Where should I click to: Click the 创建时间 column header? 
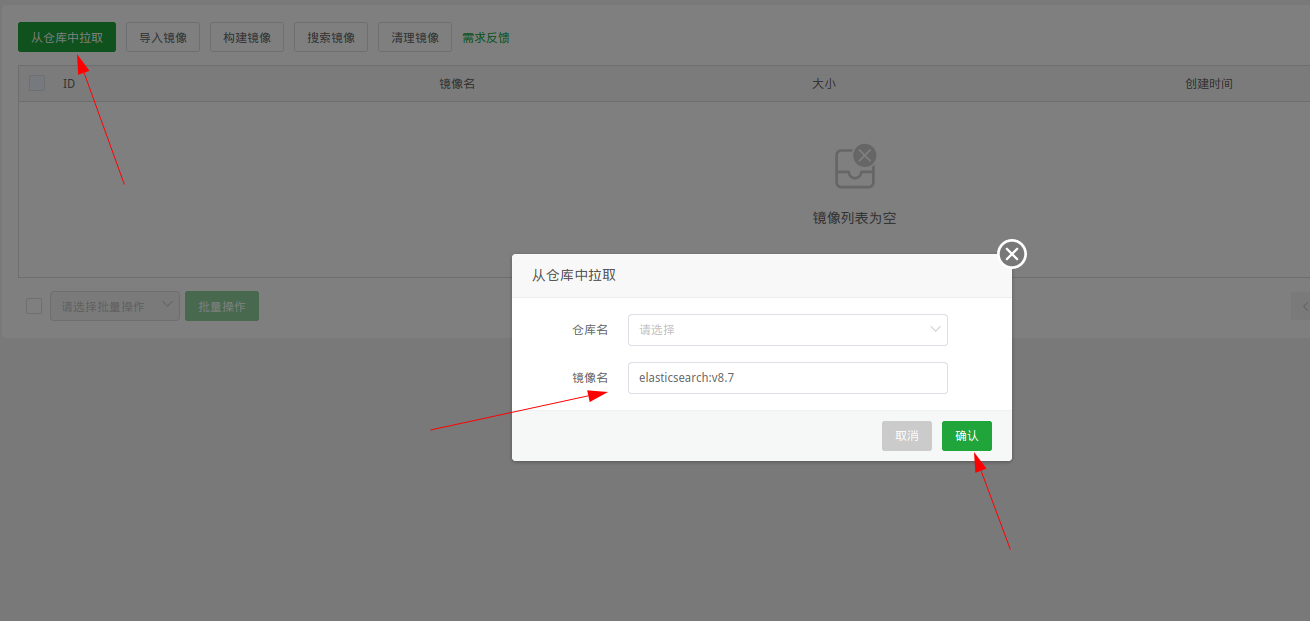[1209, 84]
